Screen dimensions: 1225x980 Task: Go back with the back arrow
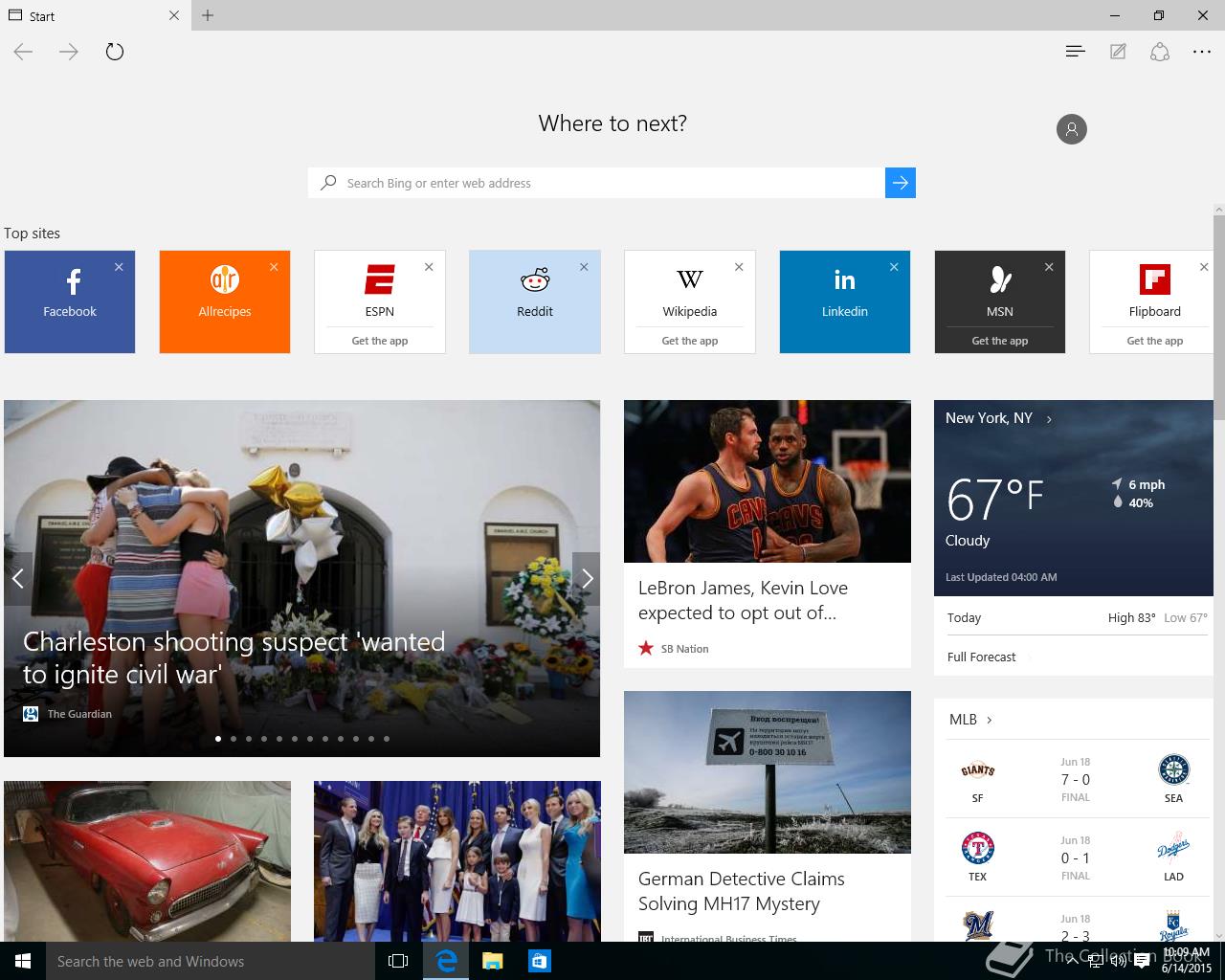pyautogui.click(x=23, y=52)
